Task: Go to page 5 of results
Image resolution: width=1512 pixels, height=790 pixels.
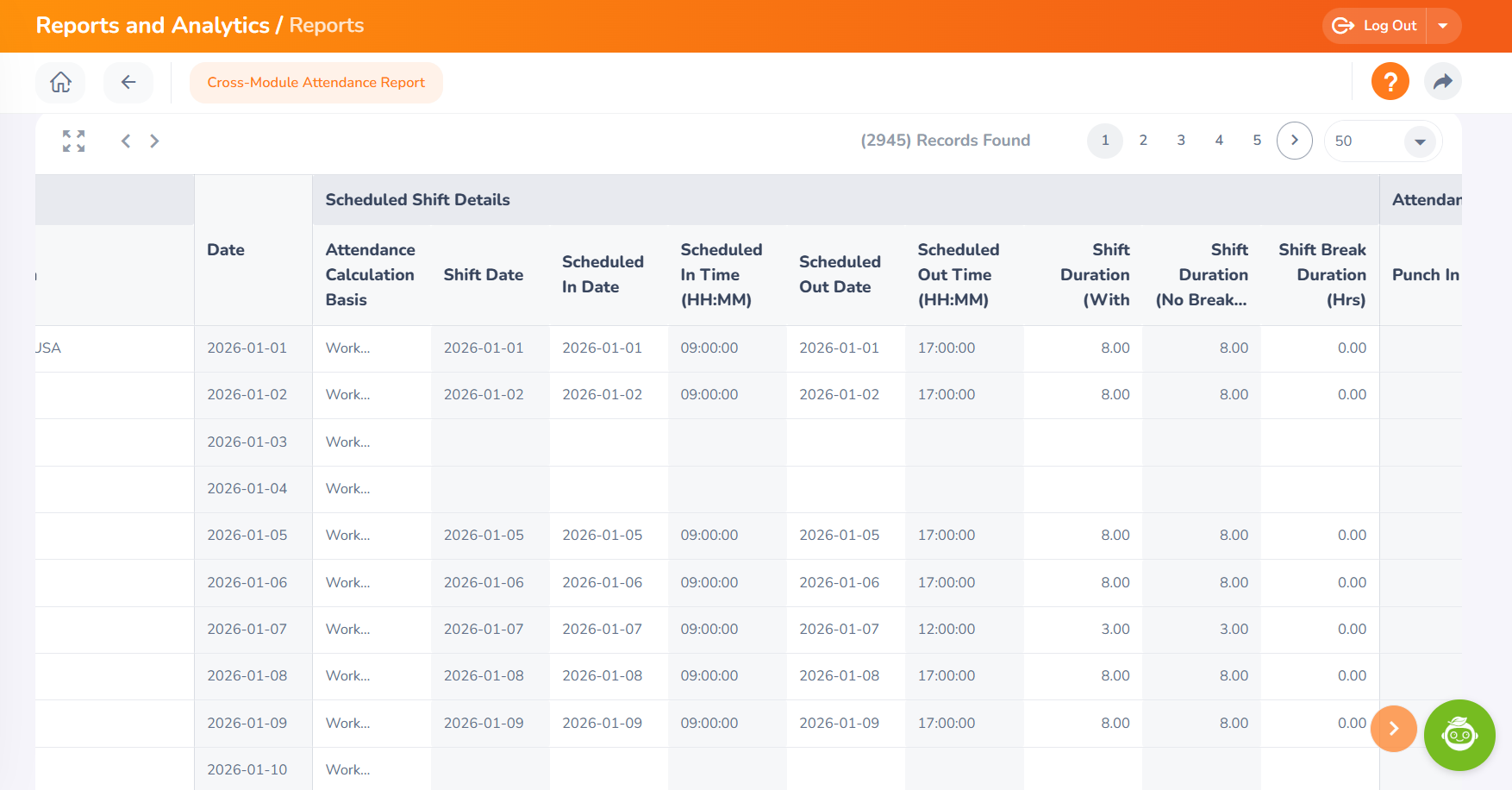Action: pyautogui.click(x=1257, y=141)
